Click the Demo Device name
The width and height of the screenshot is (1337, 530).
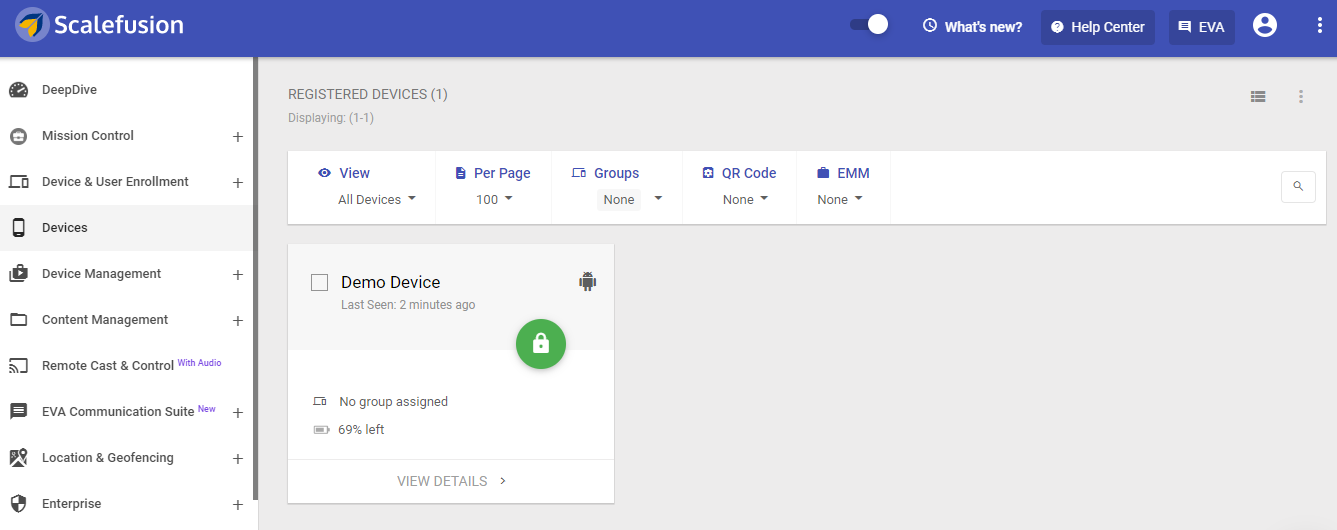point(391,282)
